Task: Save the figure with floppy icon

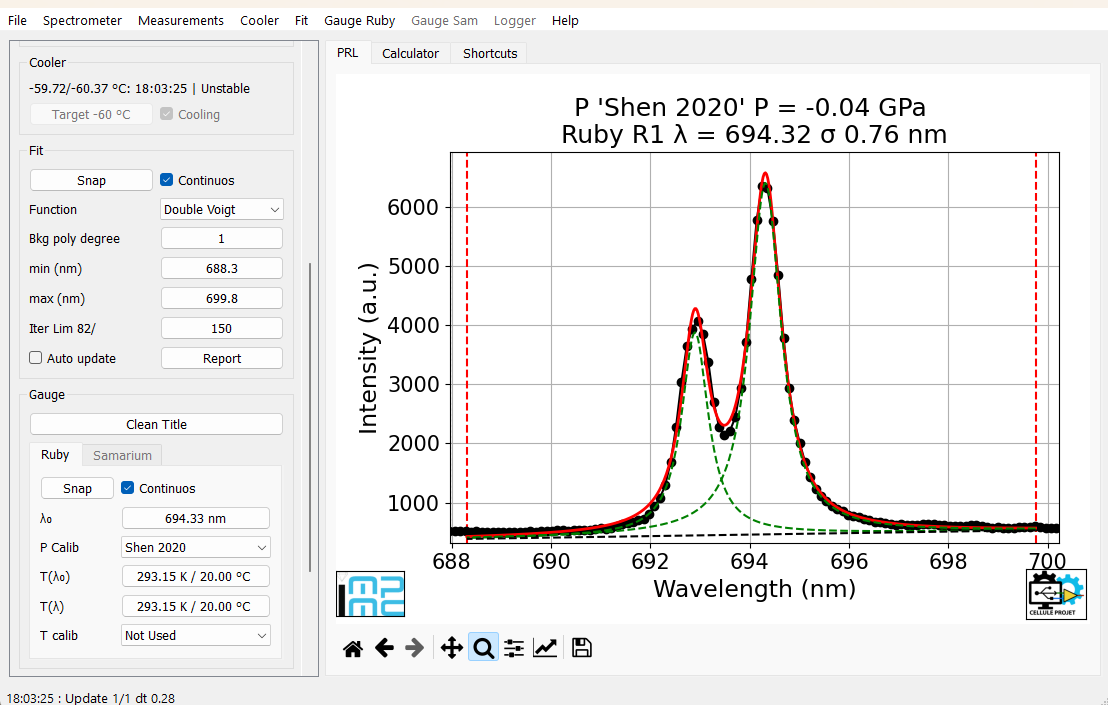Action: coord(582,648)
